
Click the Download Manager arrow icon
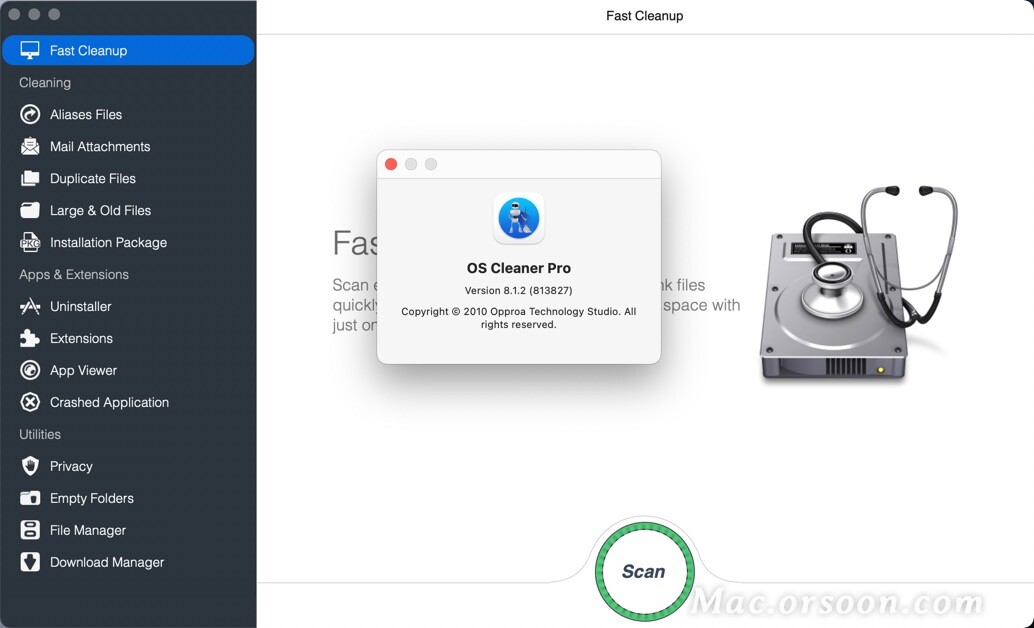pyautogui.click(x=30, y=562)
